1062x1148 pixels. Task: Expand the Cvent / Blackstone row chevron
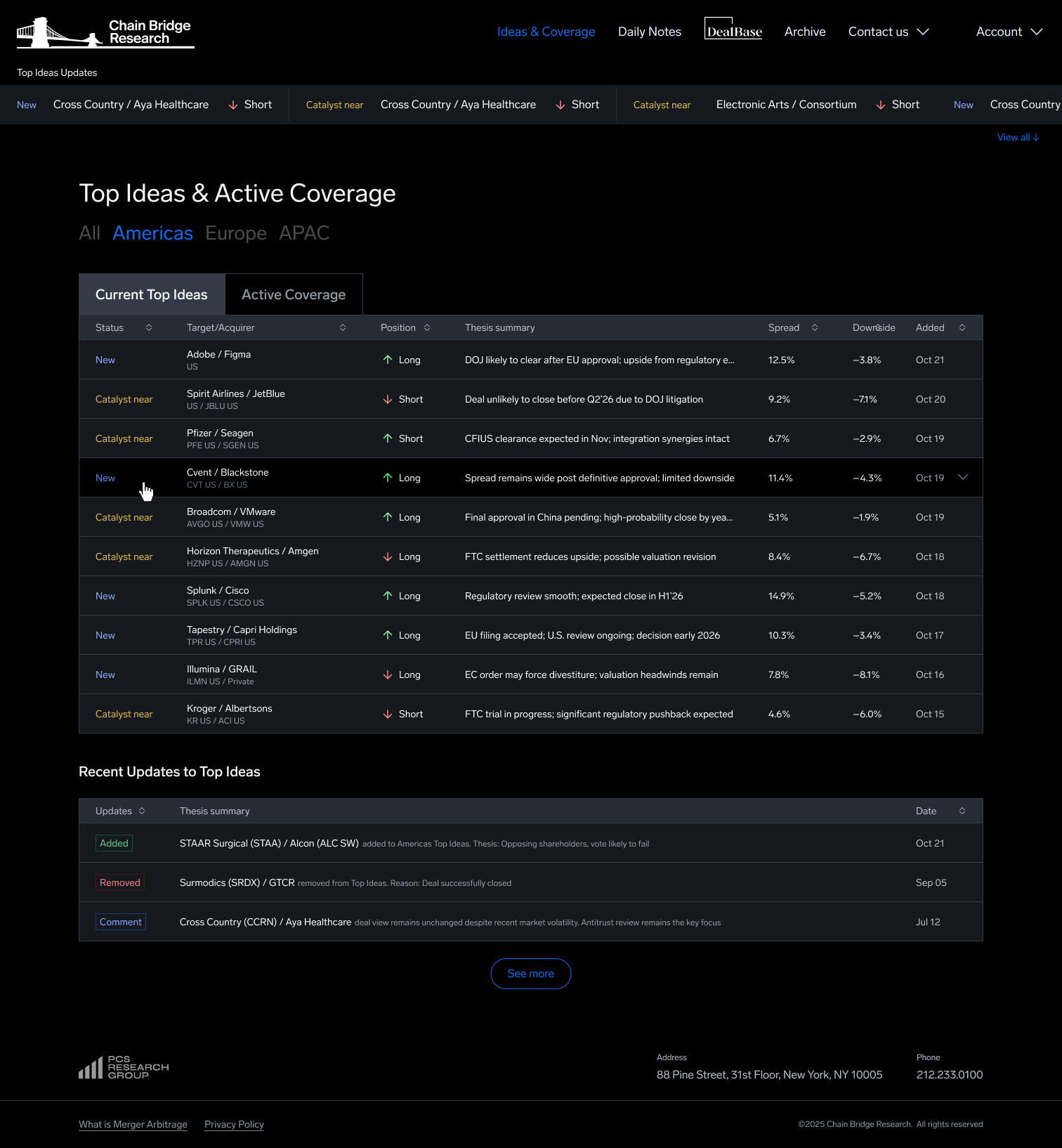(963, 477)
